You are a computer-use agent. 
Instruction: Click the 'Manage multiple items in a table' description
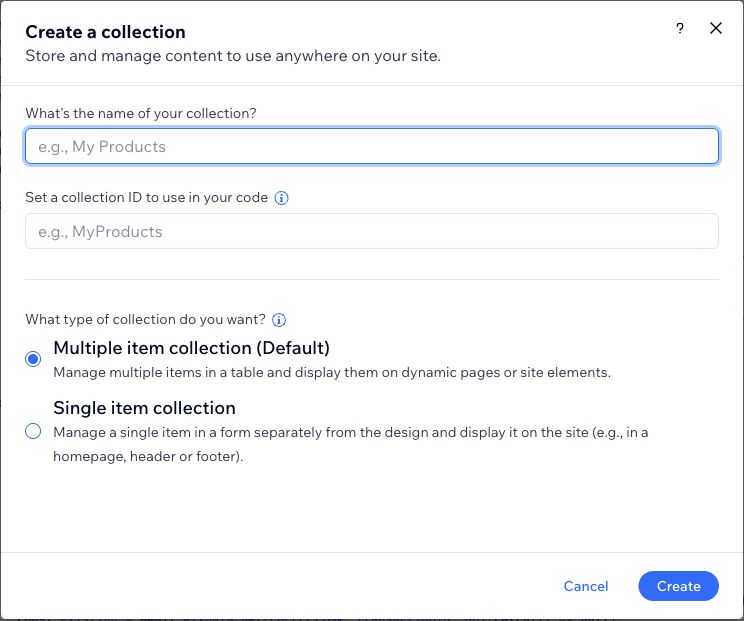point(332,372)
